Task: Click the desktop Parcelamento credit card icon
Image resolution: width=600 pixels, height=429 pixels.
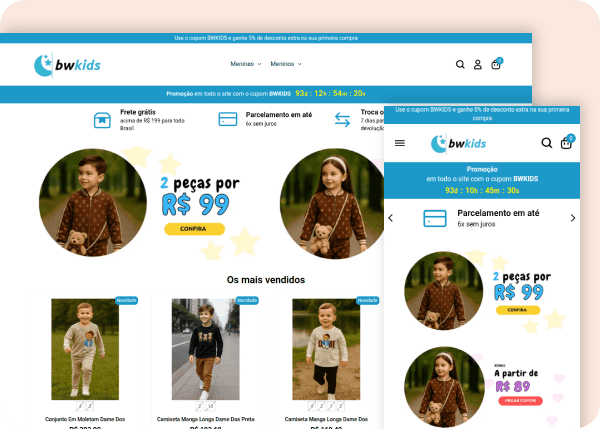Action: click(x=228, y=120)
